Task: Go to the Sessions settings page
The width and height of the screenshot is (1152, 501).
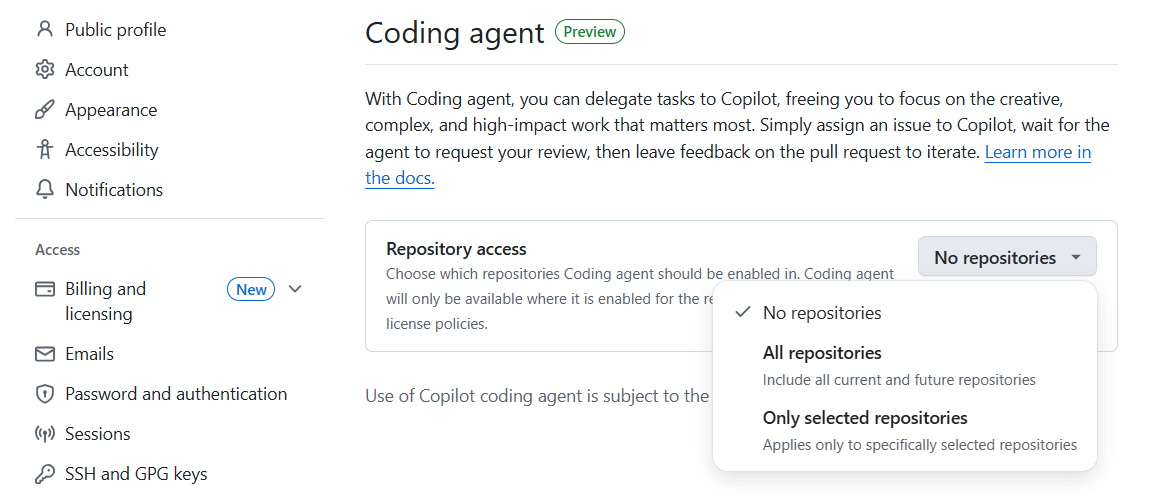Action: 98,434
